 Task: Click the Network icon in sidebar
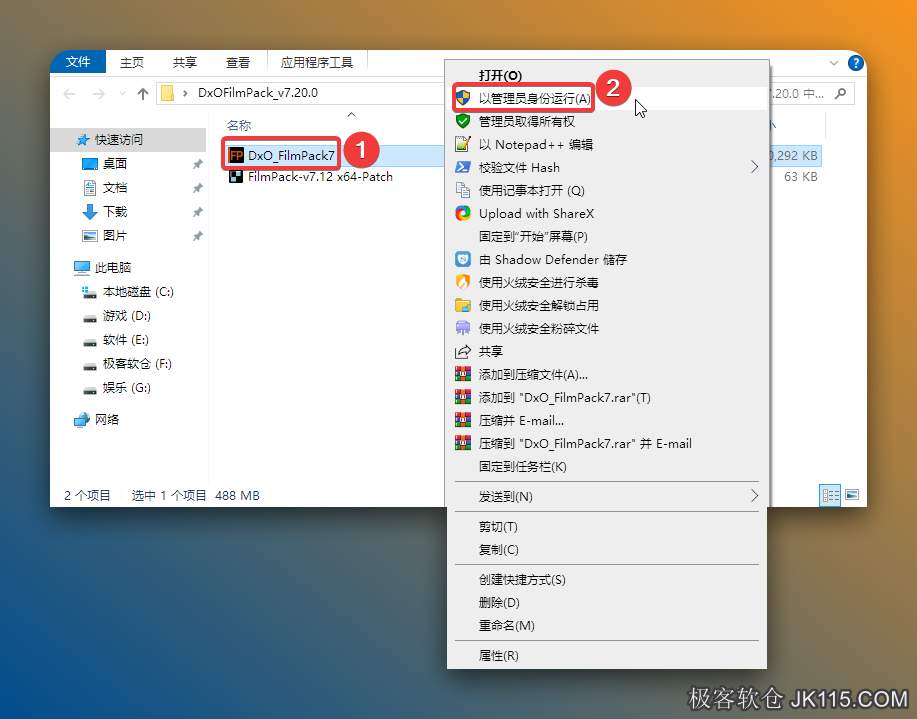click(x=82, y=419)
